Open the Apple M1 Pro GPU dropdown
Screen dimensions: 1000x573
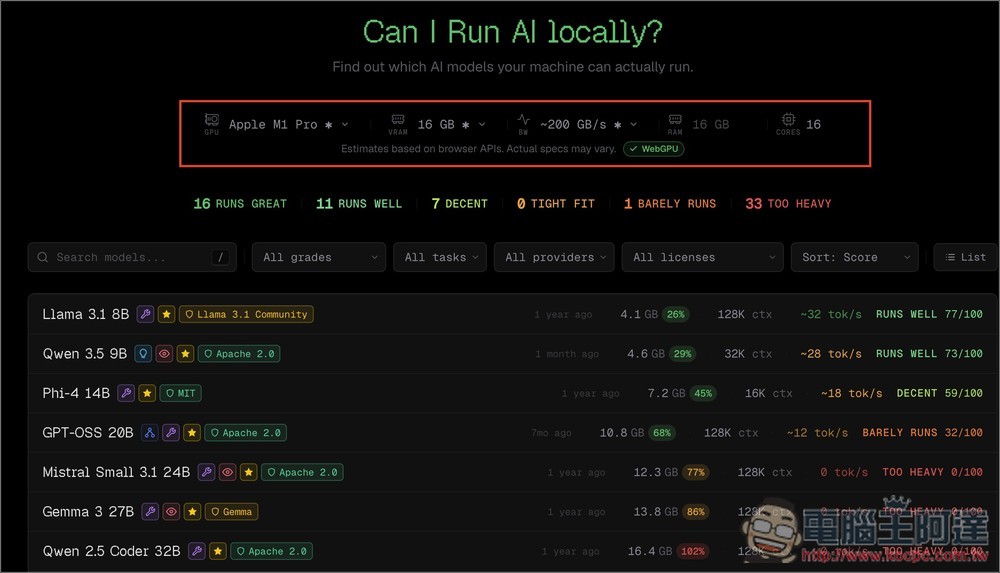coord(288,124)
